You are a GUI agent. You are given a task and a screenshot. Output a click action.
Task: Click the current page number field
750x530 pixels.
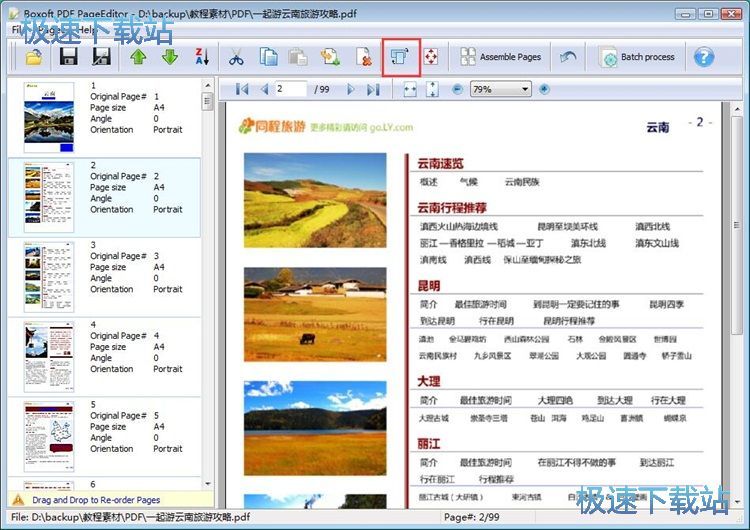click(290, 89)
